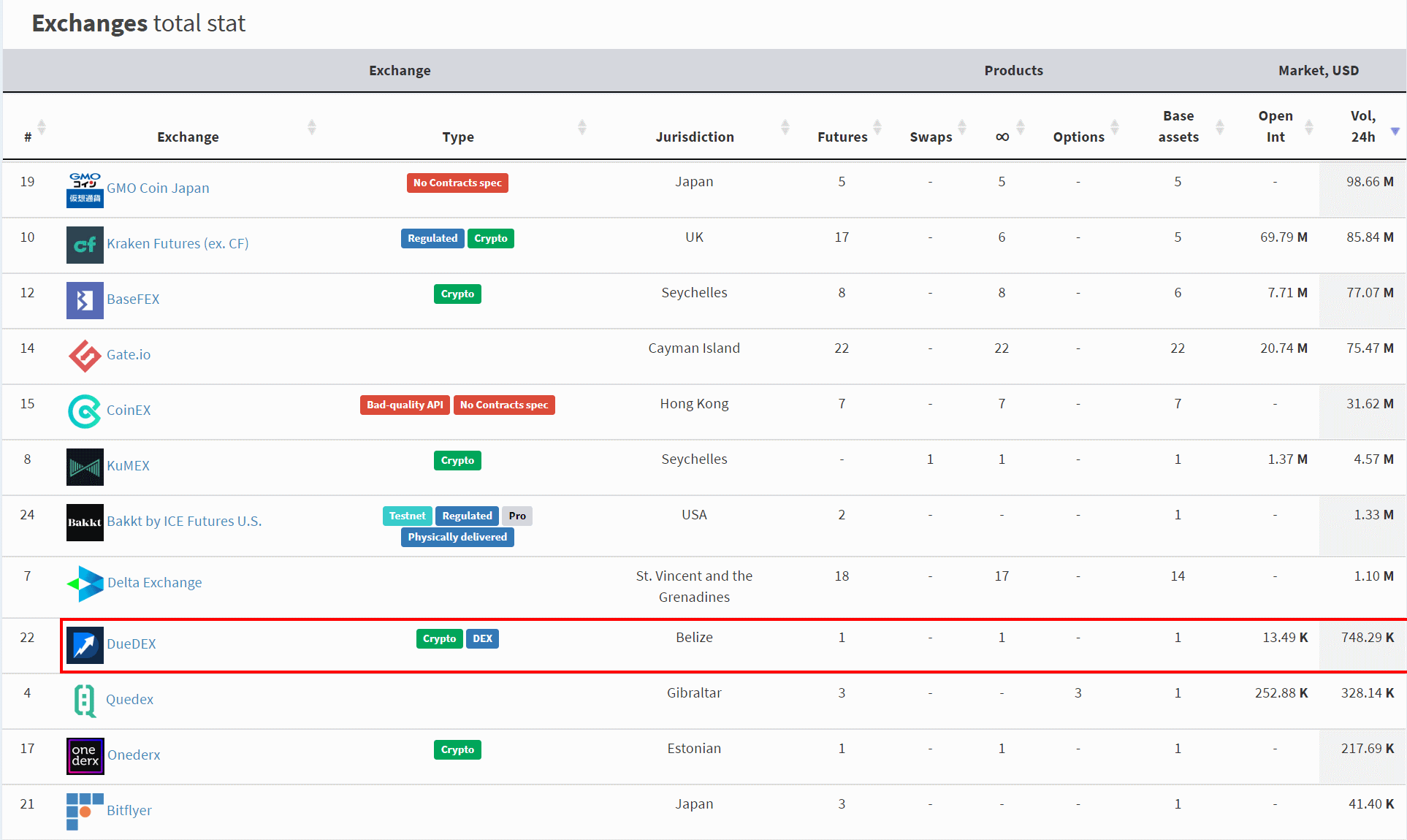Open Quedex exchange link
Screen dimensions: 1407x840
tap(130, 699)
